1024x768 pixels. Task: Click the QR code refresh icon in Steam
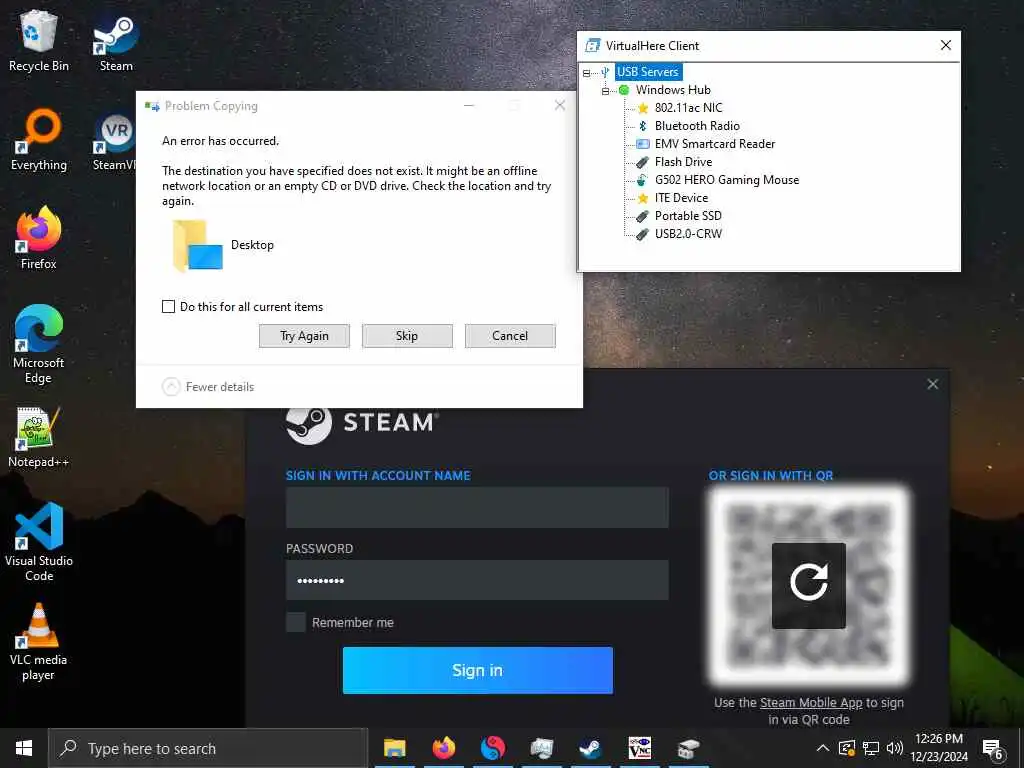pyautogui.click(x=808, y=586)
